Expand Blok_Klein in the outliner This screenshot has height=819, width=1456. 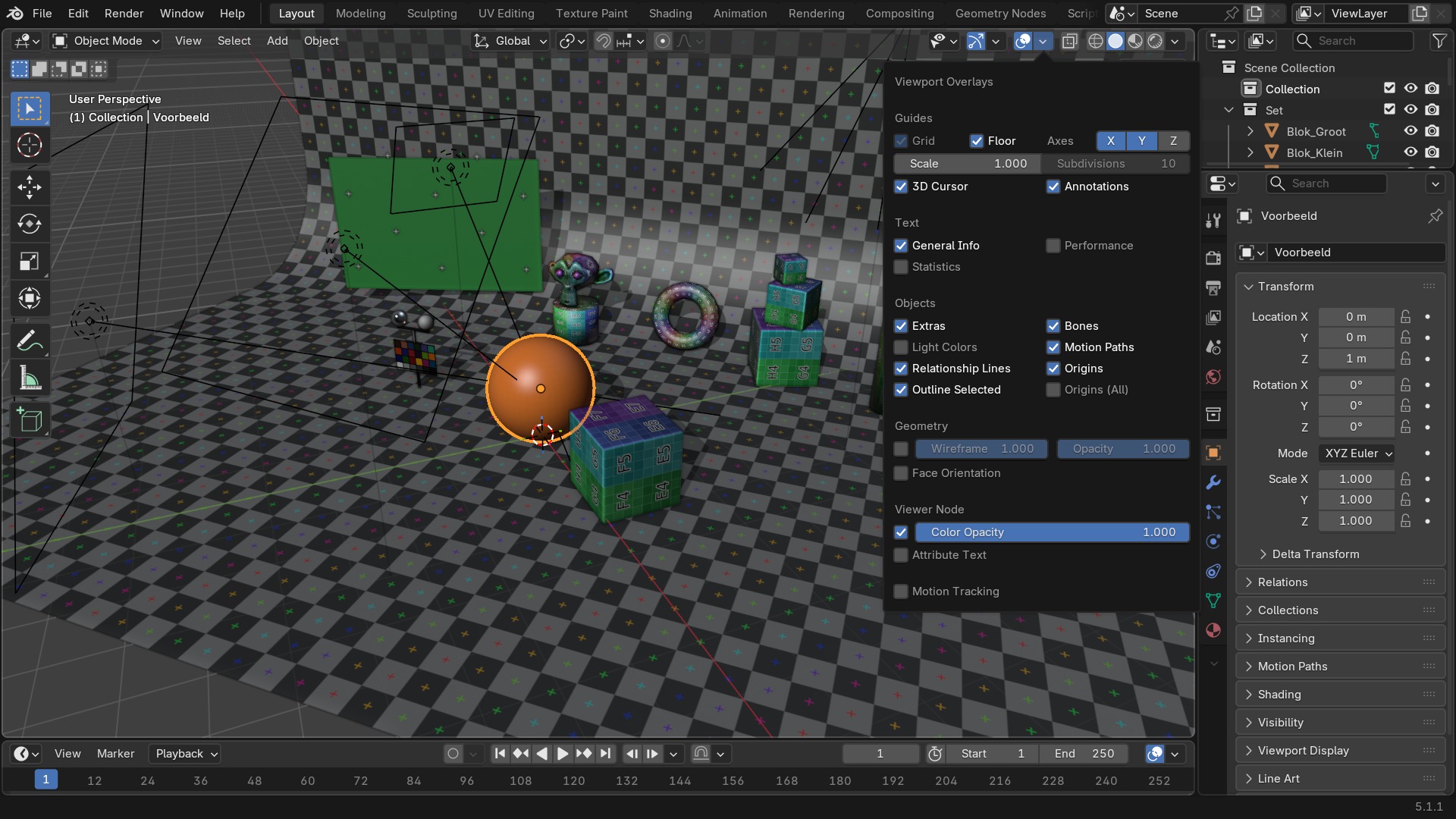click(x=1250, y=153)
